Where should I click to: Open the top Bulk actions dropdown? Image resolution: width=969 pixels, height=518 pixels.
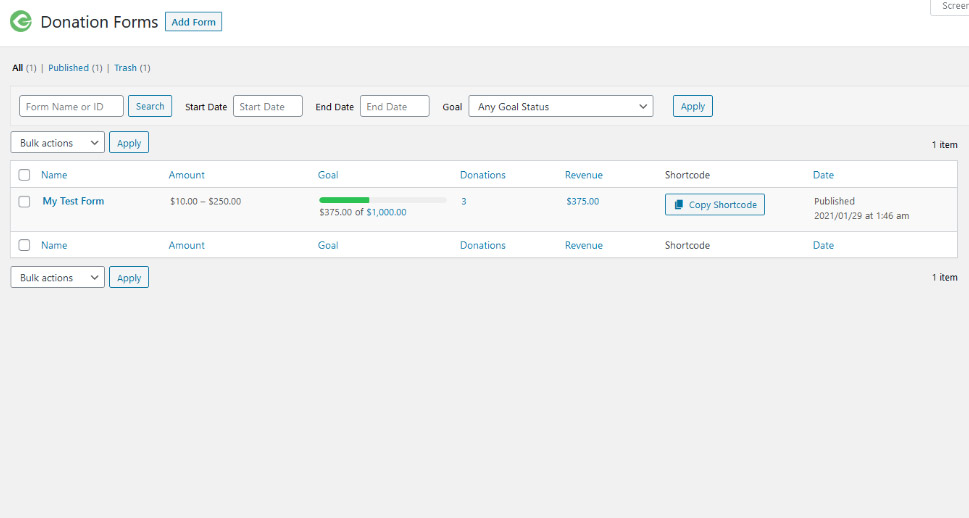57,143
